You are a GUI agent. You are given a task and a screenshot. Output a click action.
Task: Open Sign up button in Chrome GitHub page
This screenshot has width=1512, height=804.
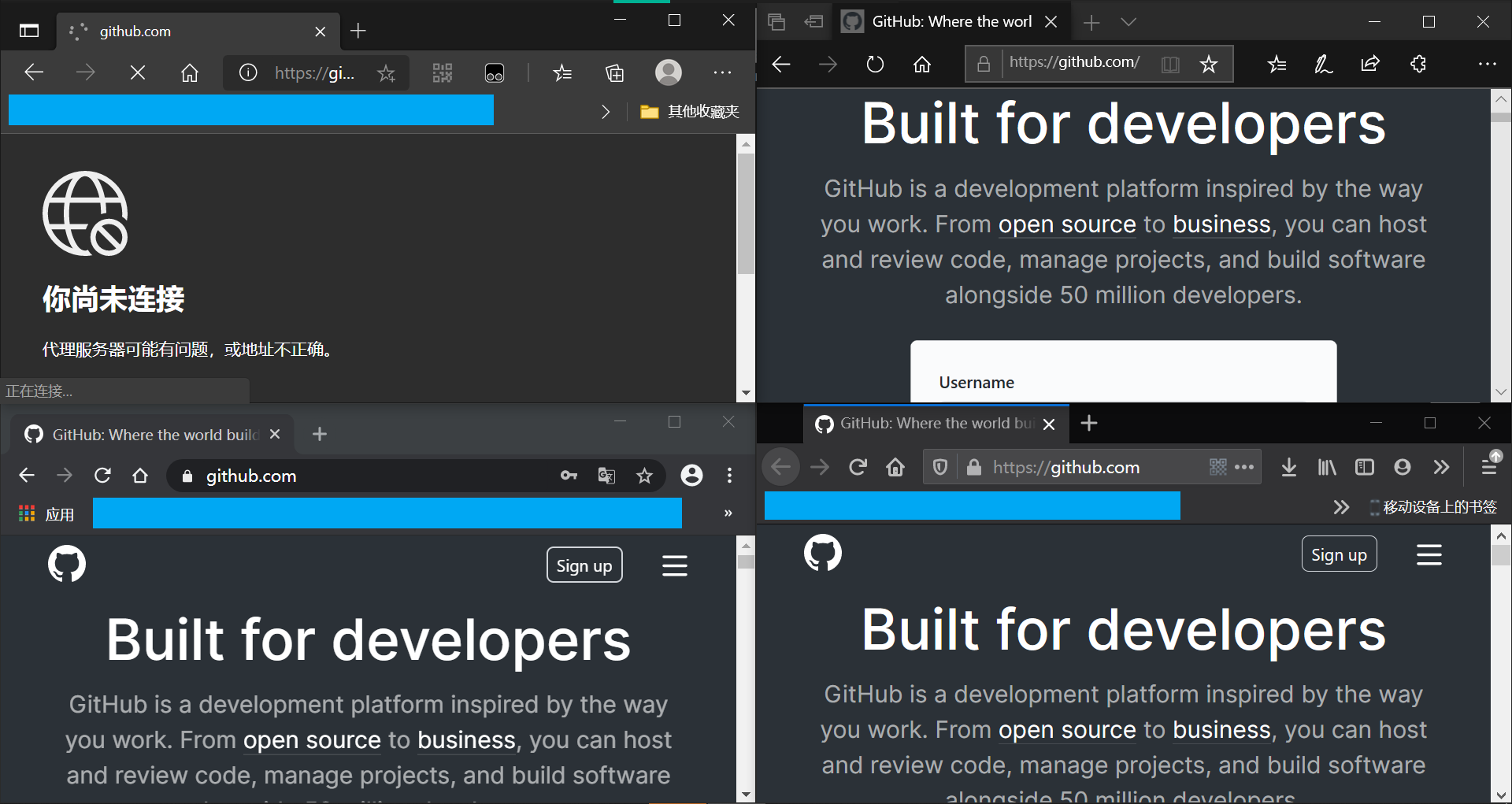coord(584,565)
